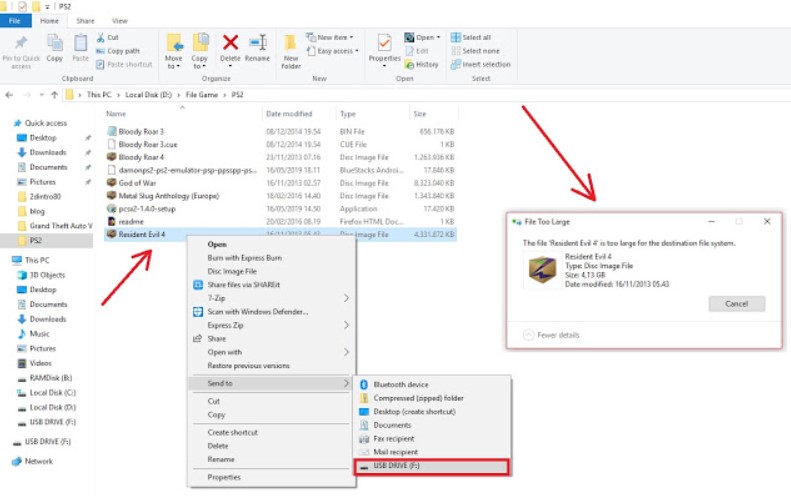Open the File ribbon tab
The image size is (791, 496).
pyautogui.click(x=15, y=21)
